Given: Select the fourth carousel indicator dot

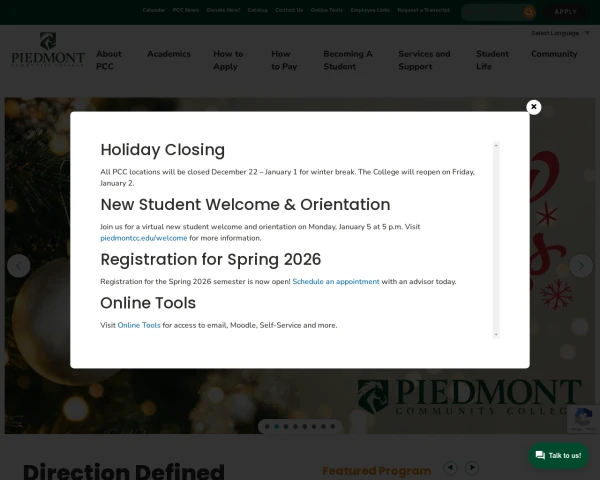Looking at the screenshot, I should click(x=295, y=426).
